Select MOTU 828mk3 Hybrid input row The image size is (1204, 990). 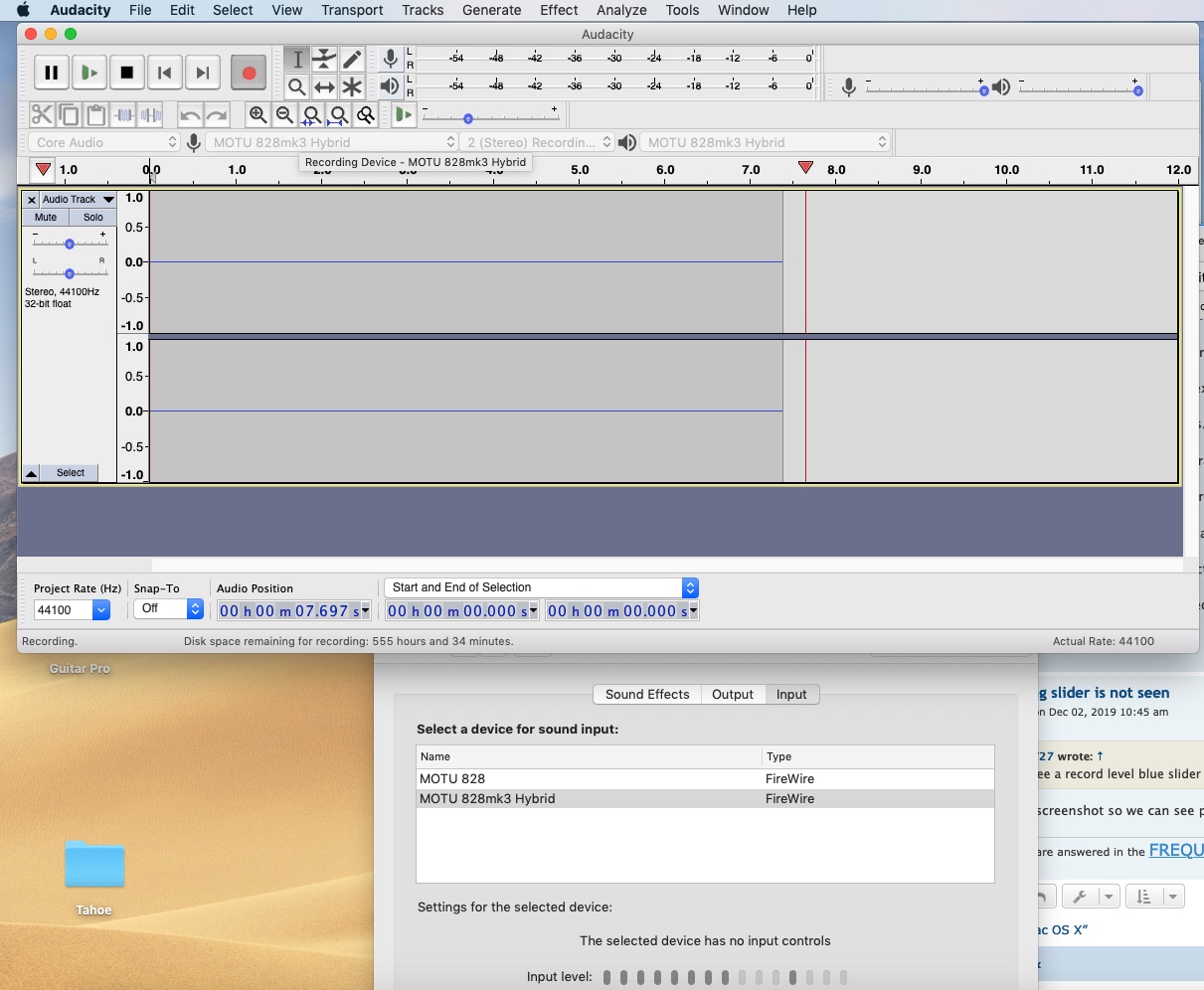(705, 798)
